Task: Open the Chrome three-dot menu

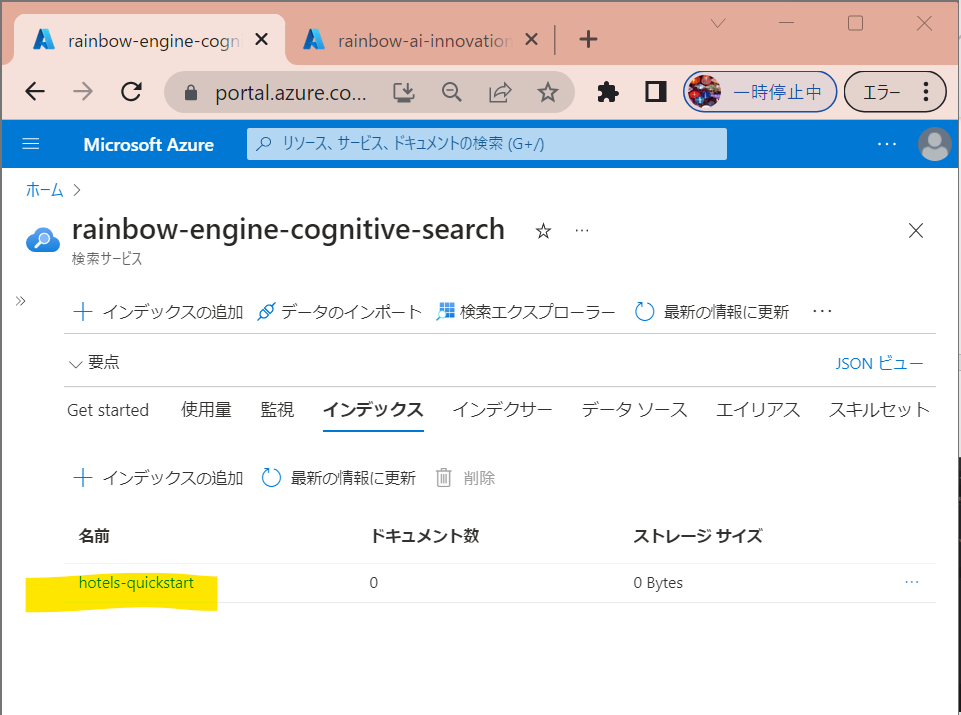Action: coord(925,93)
